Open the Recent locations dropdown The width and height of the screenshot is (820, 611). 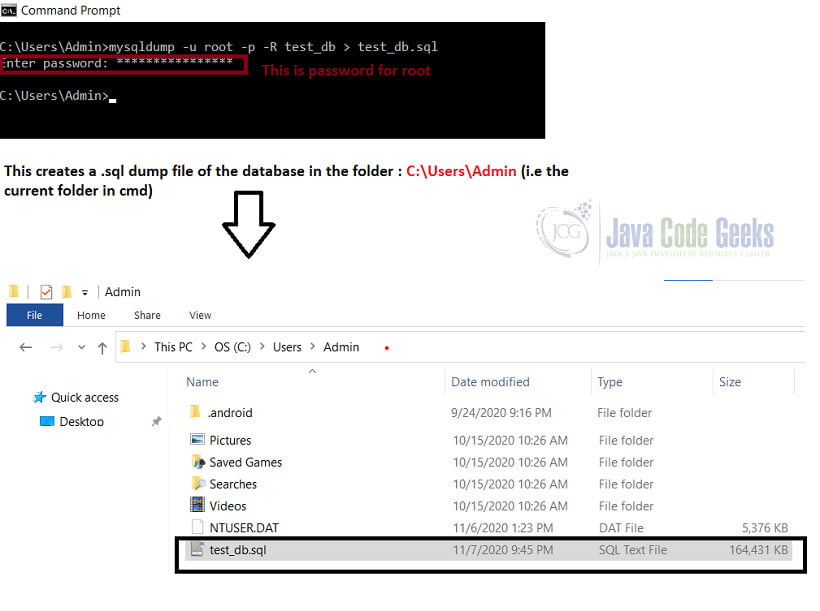point(81,347)
